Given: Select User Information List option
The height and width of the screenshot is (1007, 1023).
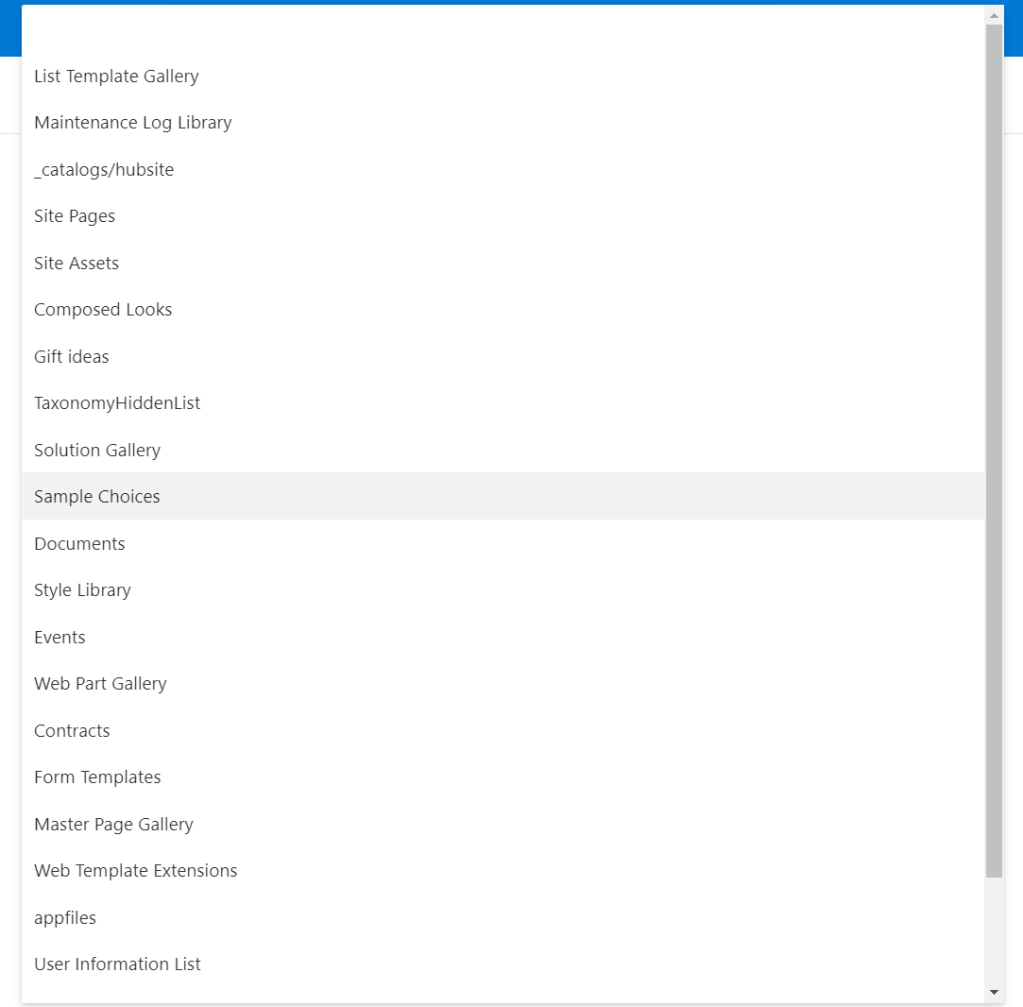Looking at the screenshot, I should tap(118, 964).
